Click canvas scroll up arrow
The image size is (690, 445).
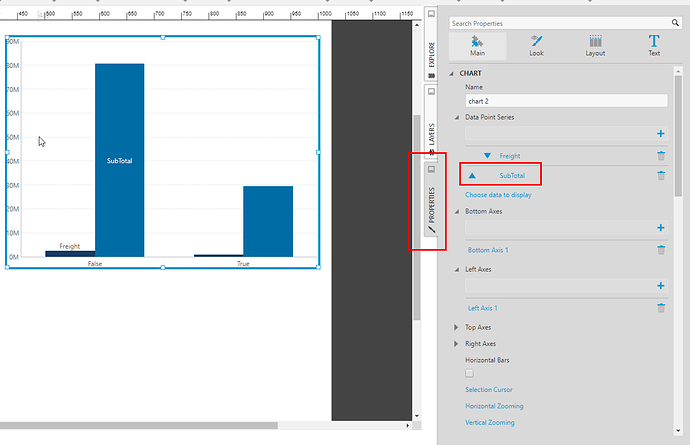pos(417,25)
